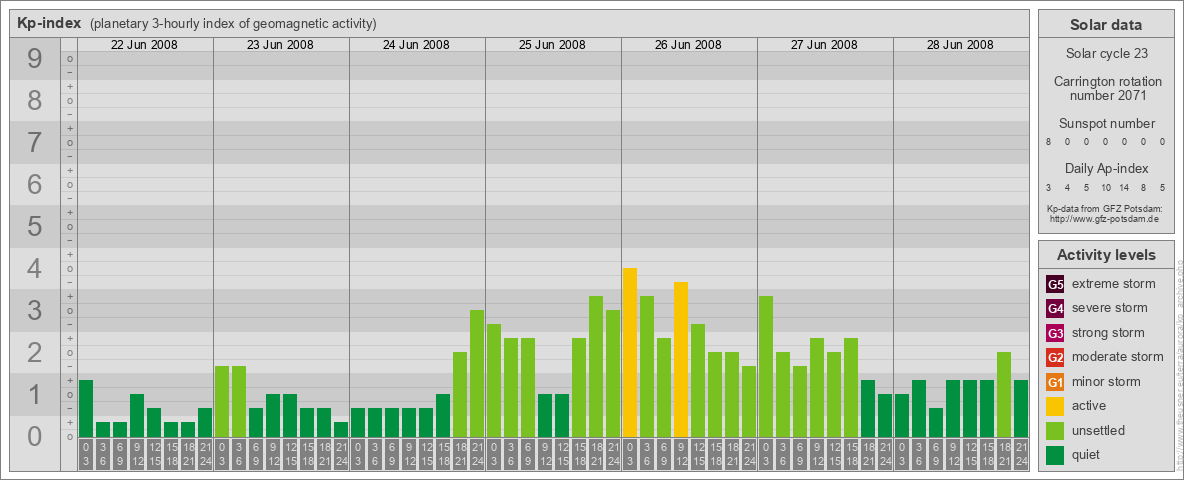Click Carrington rotation number 2071 text
The width and height of the screenshot is (1184, 480).
[x=1108, y=88]
